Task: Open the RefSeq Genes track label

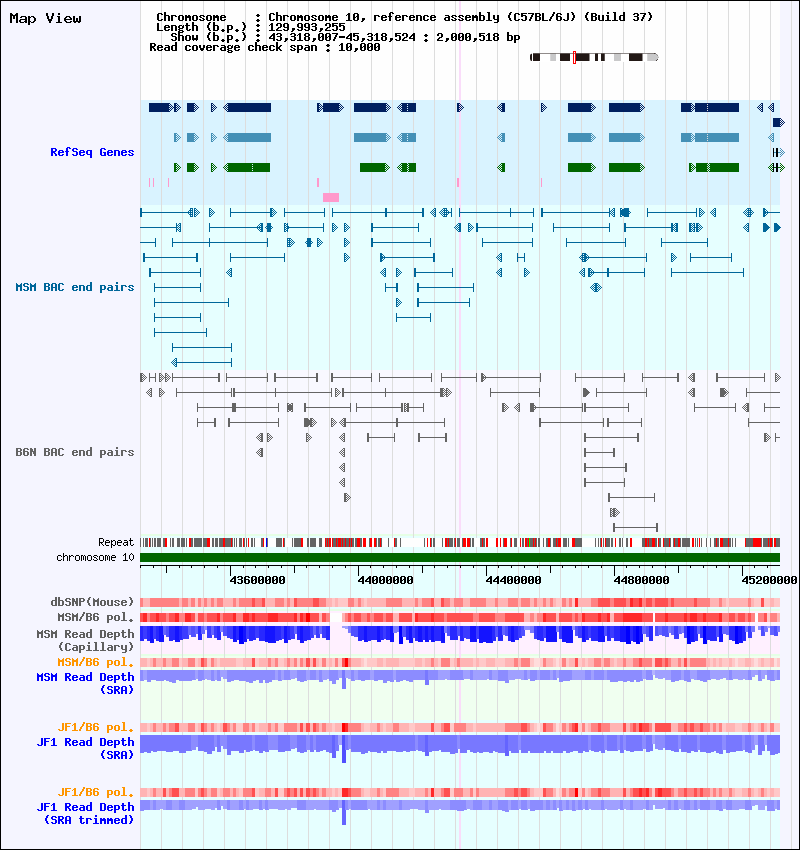Action: coord(92,152)
